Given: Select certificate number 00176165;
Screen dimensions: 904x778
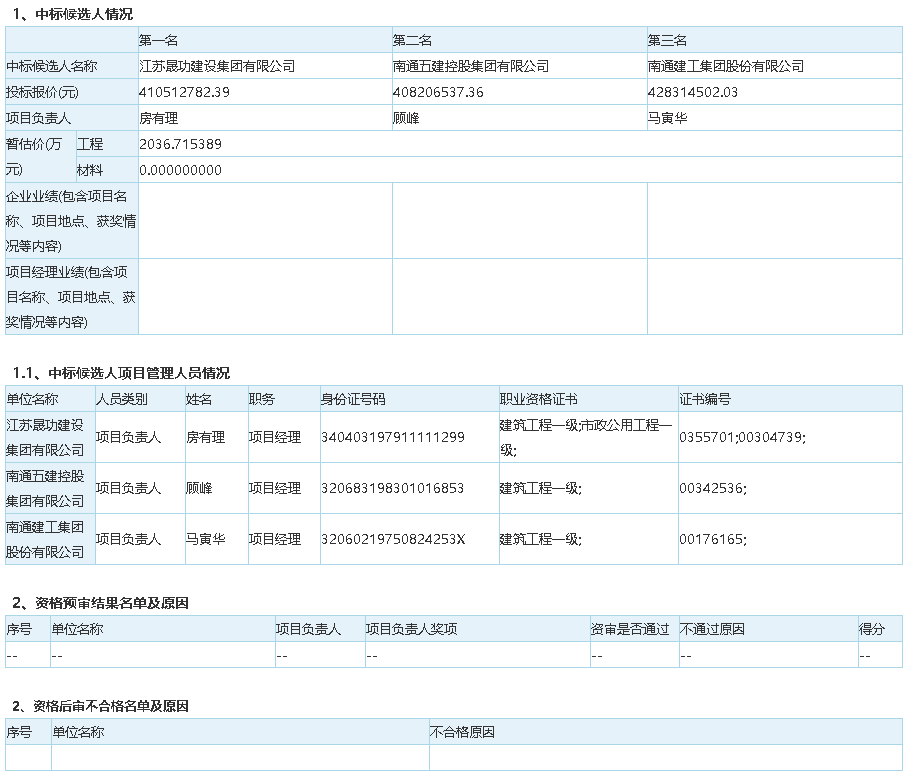Looking at the screenshot, I should pos(713,539).
